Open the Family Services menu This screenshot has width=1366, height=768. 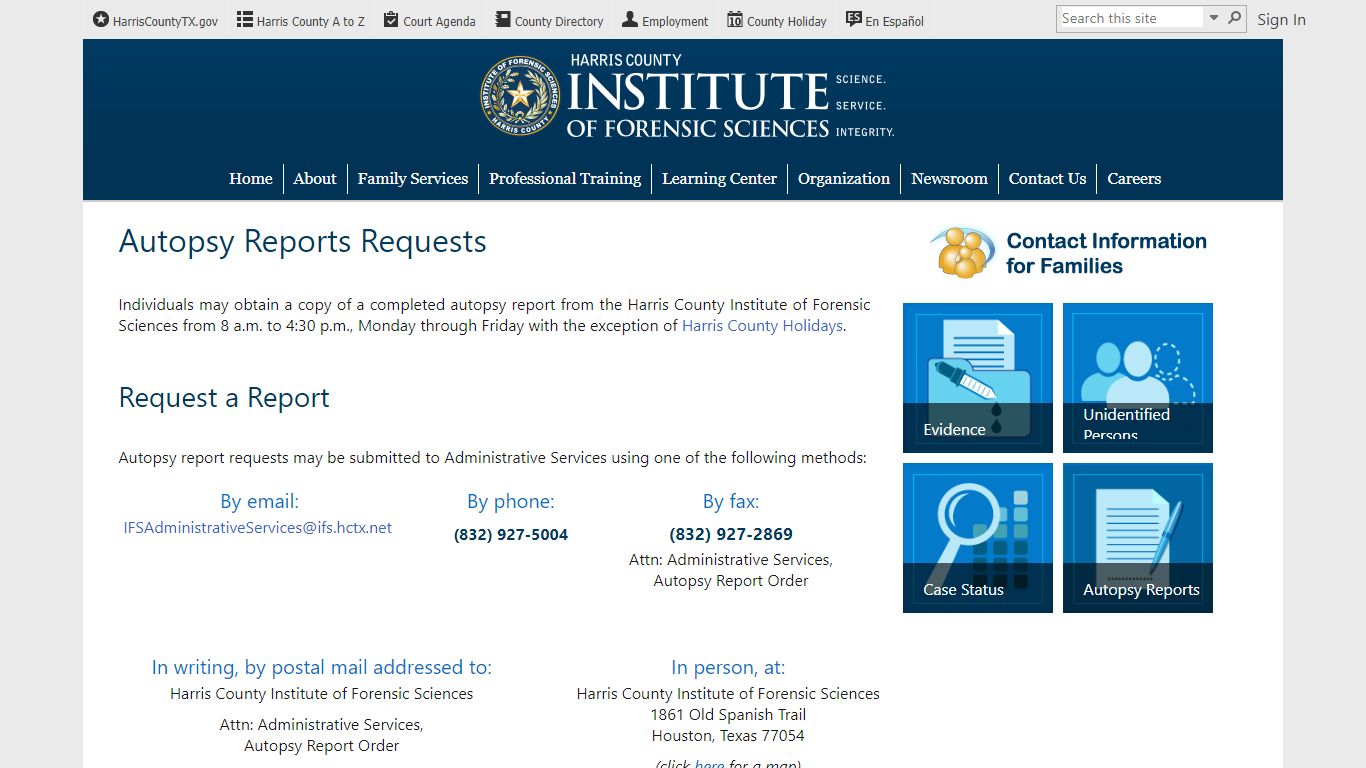(x=413, y=179)
